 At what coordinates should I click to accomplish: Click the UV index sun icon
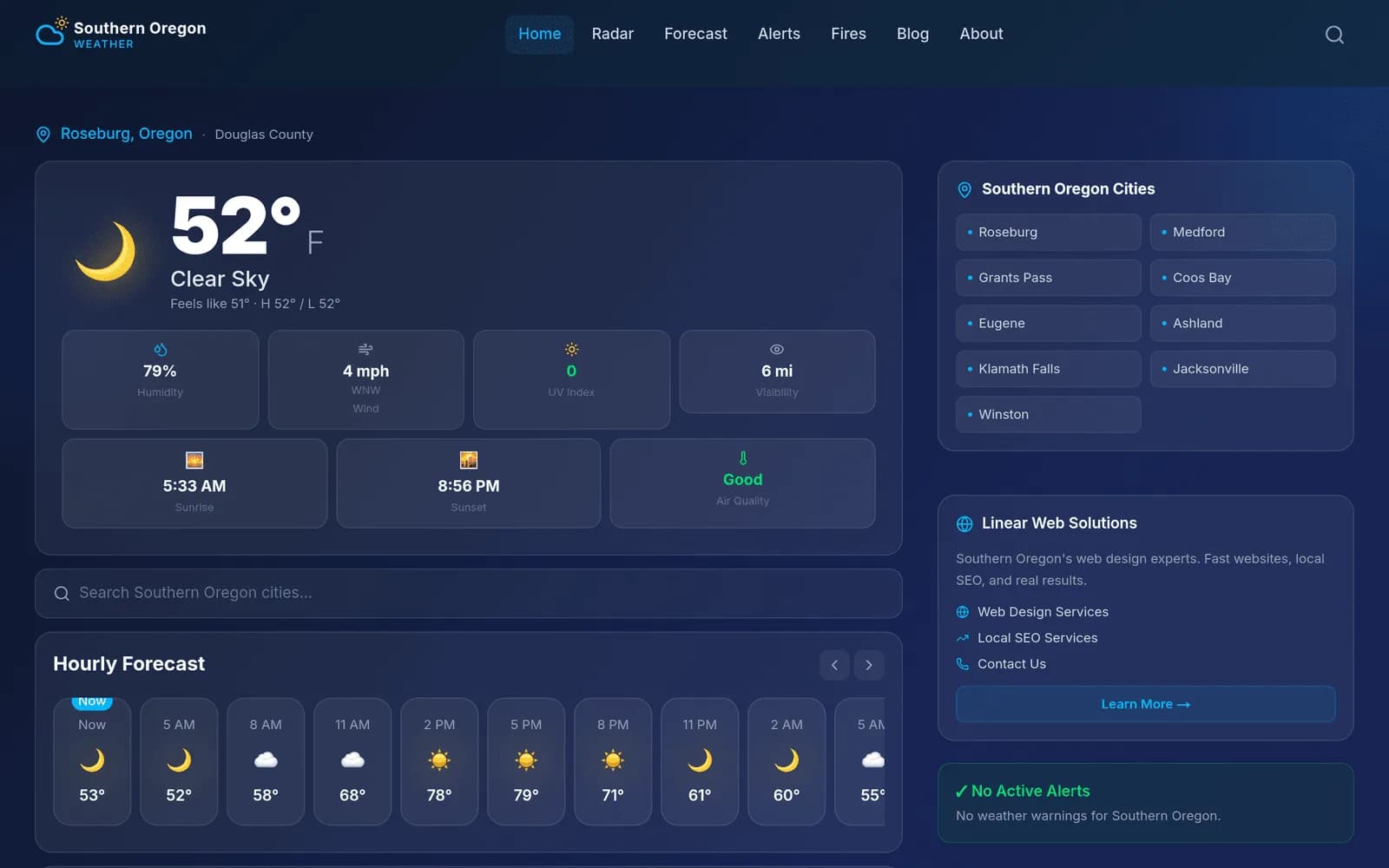tap(571, 349)
